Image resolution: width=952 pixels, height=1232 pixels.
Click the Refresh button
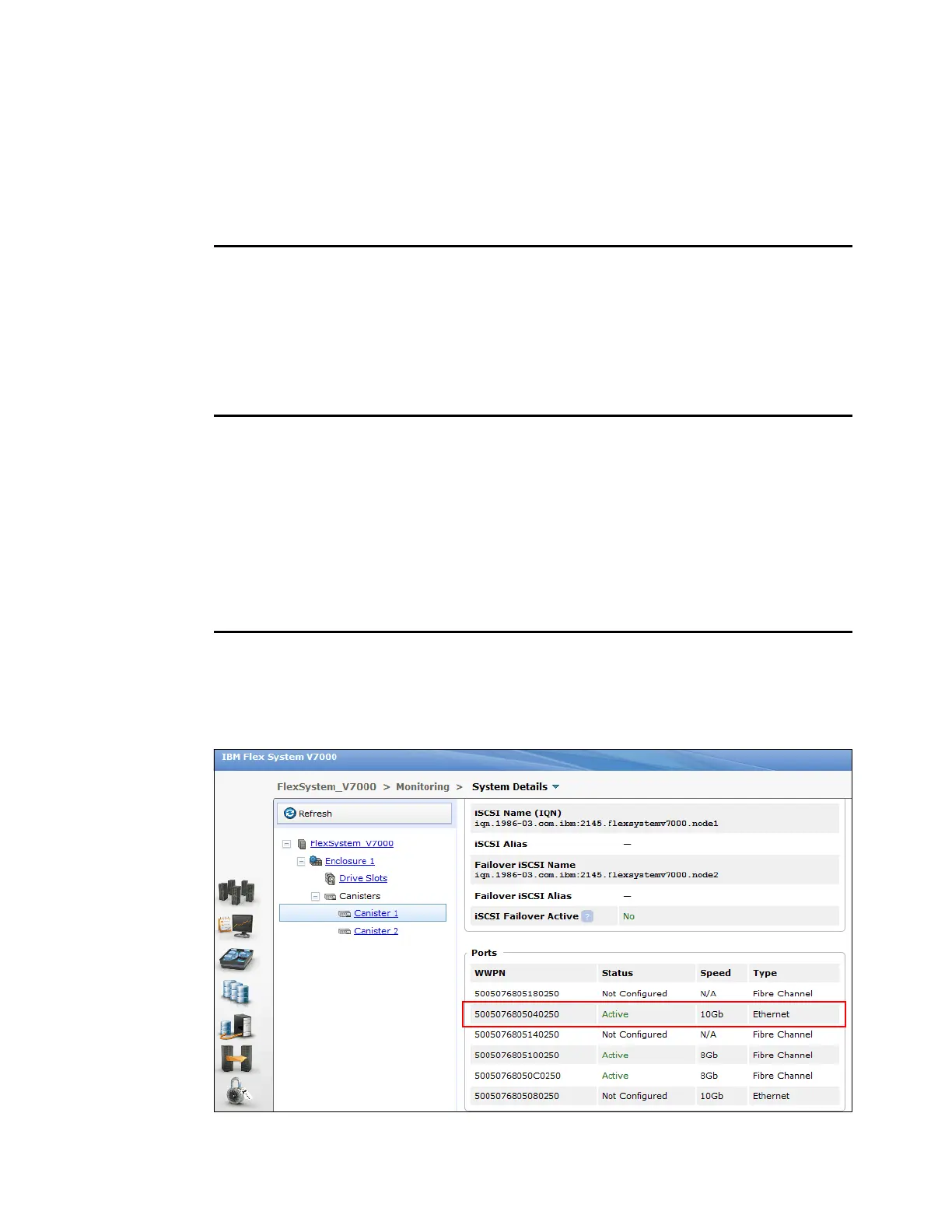pyautogui.click(x=364, y=814)
